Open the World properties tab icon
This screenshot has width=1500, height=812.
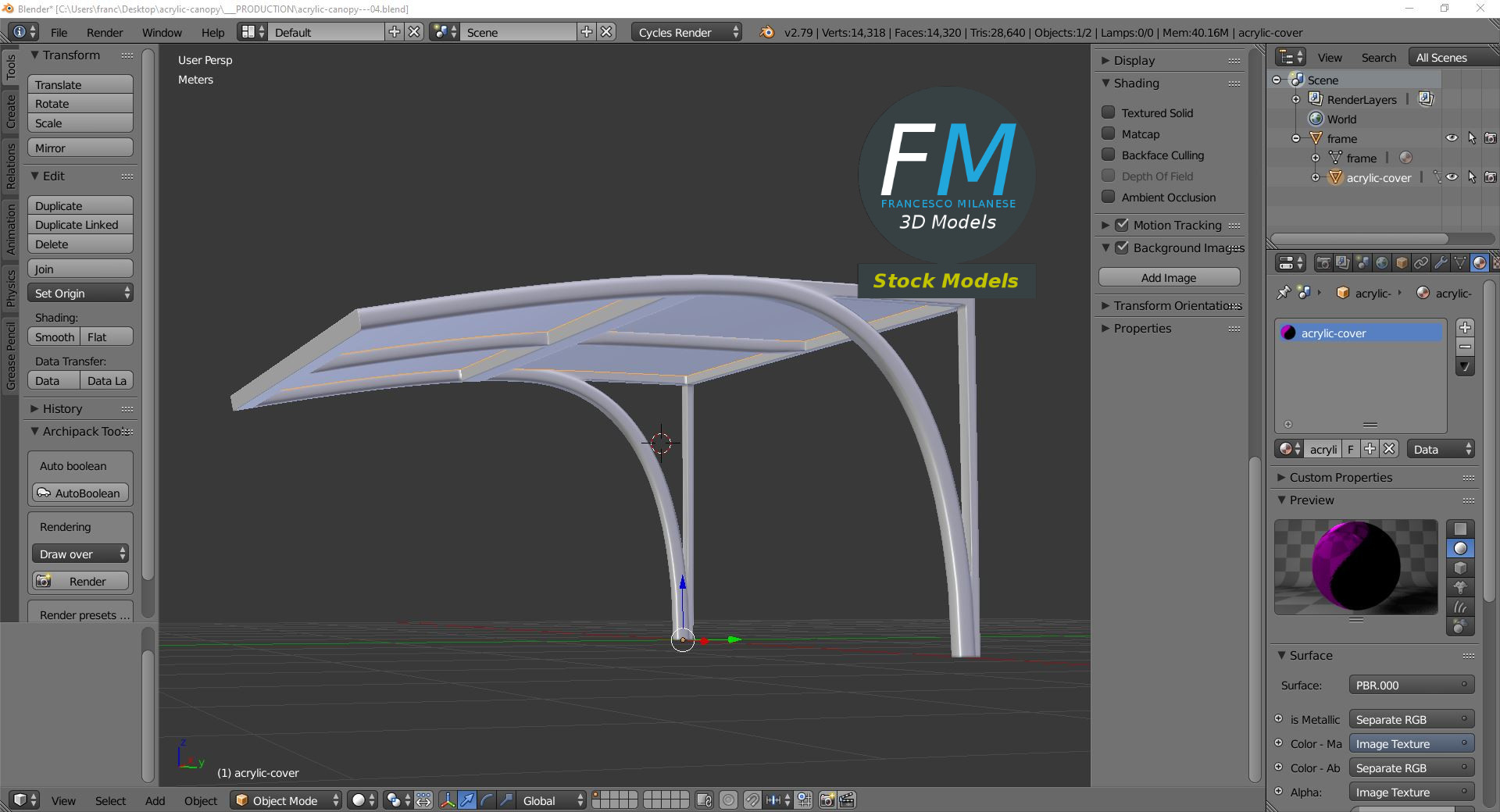[1383, 262]
